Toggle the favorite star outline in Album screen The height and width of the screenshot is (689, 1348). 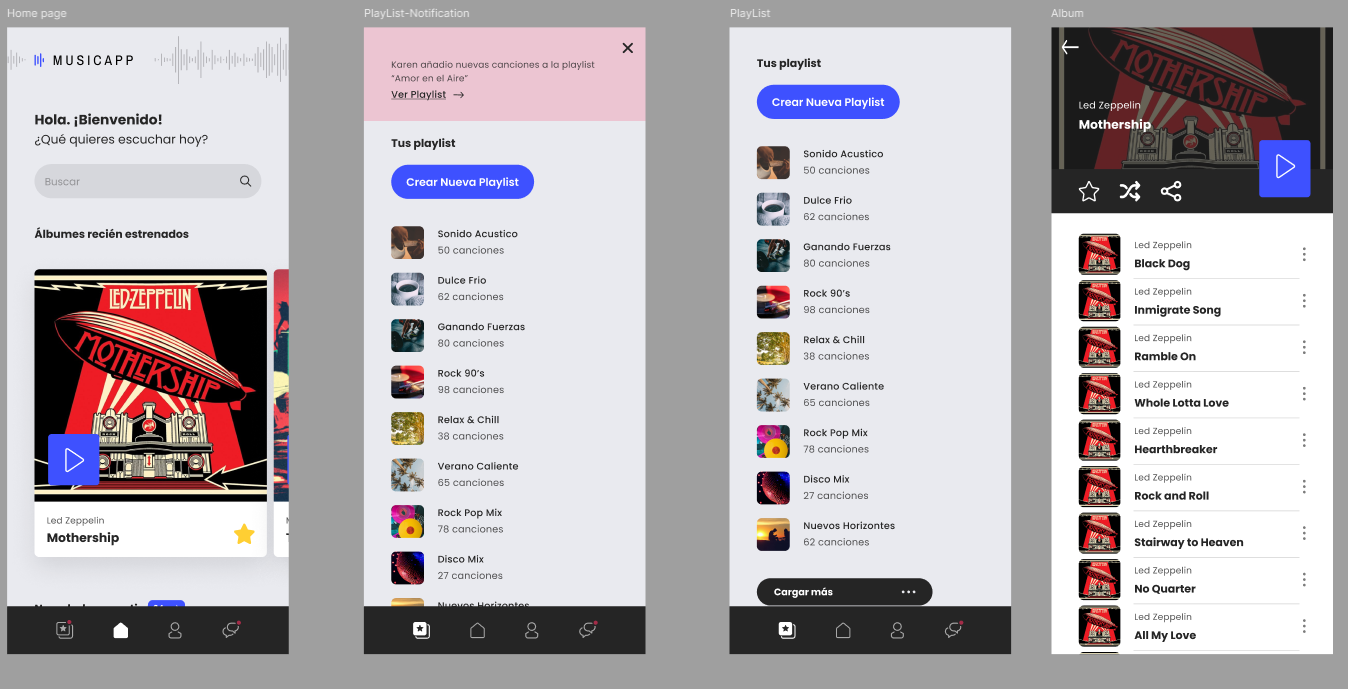tap(1089, 191)
